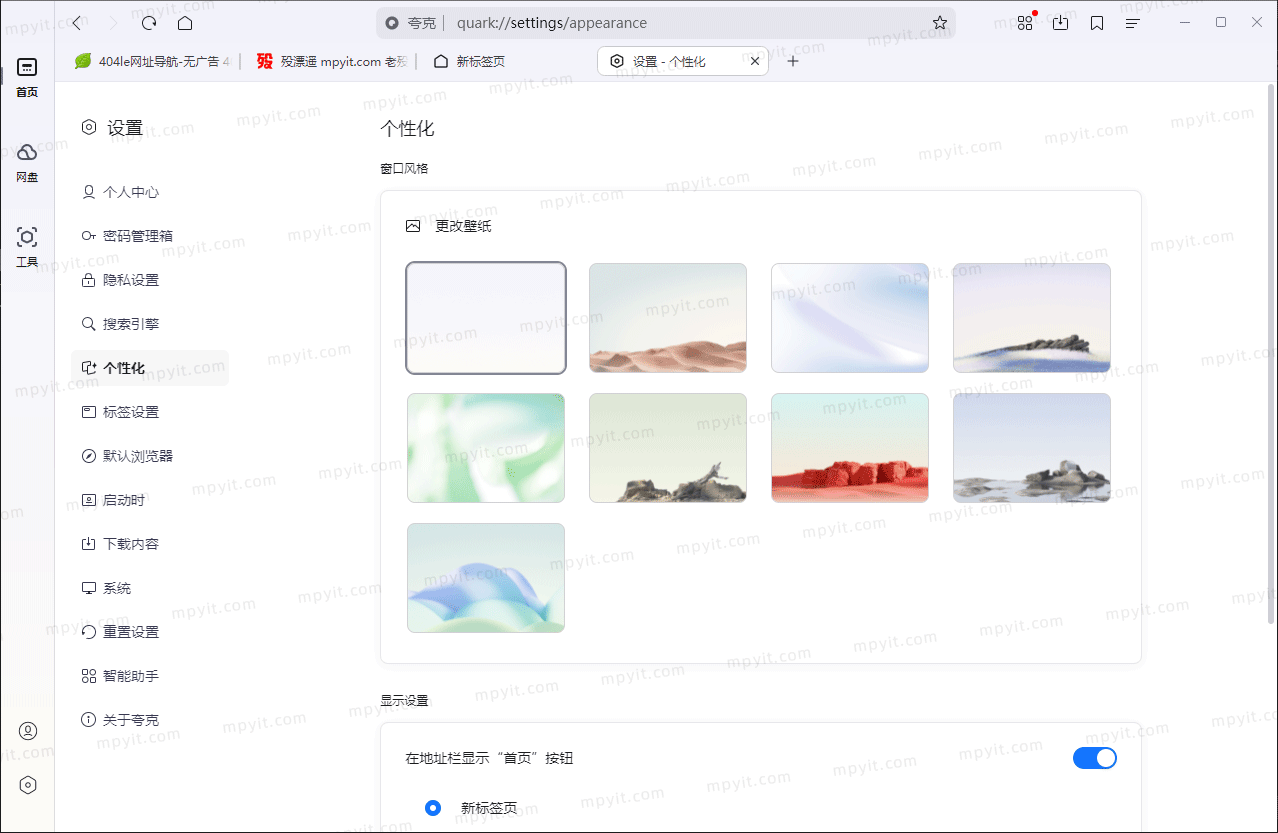Open a new tab with the plus button

[x=793, y=60]
